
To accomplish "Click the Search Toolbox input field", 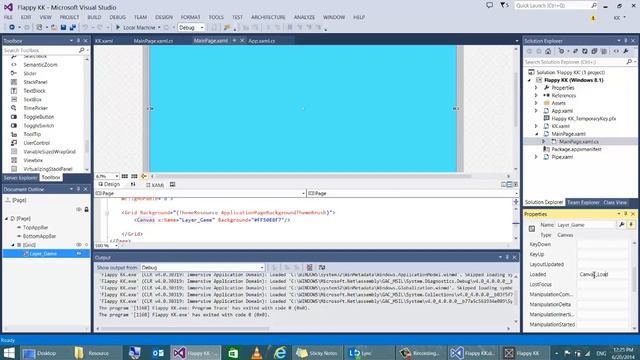I will pyautogui.click(x=41, y=50).
